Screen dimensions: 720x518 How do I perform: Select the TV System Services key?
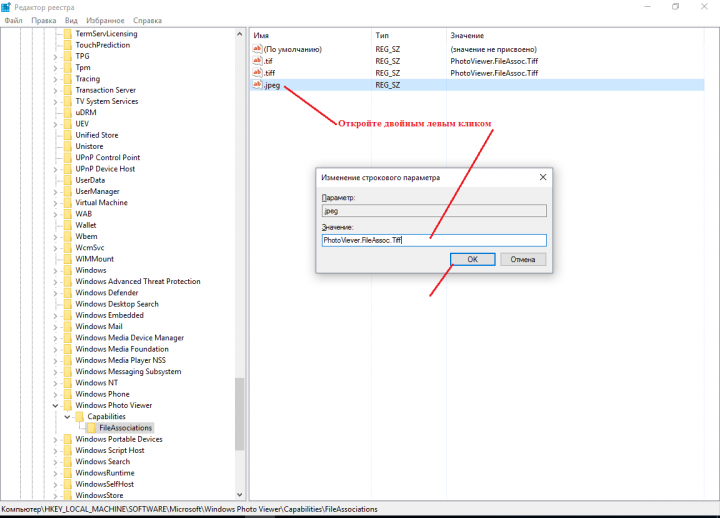click(x=107, y=101)
